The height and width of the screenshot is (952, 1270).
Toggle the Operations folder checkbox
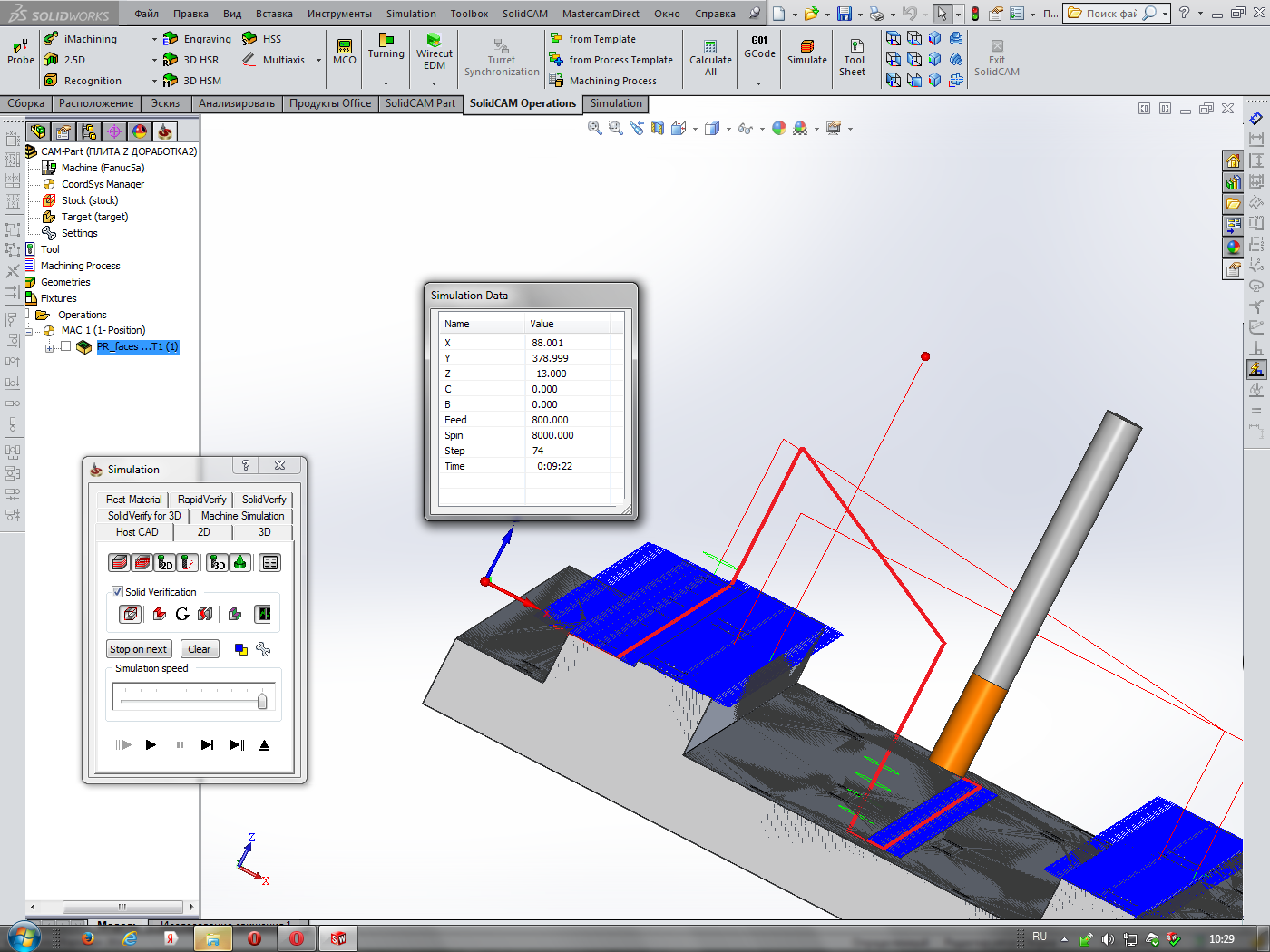pyautogui.click(x=28, y=314)
